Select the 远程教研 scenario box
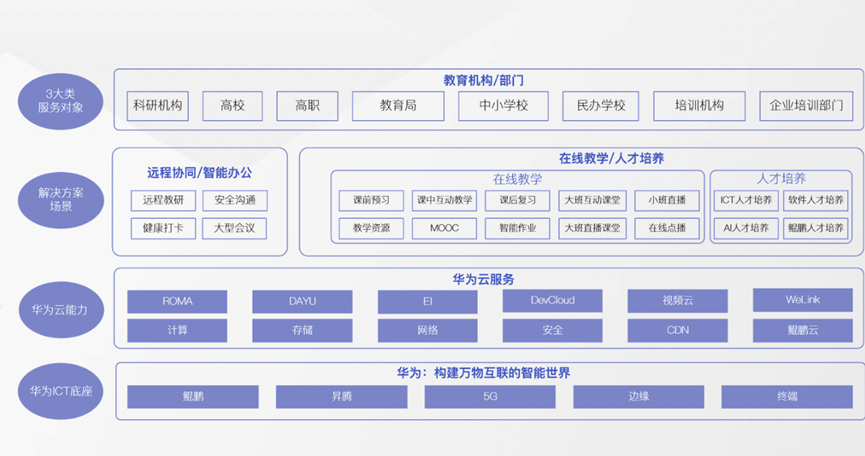Image resolution: width=865 pixels, height=456 pixels. (163, 200)
